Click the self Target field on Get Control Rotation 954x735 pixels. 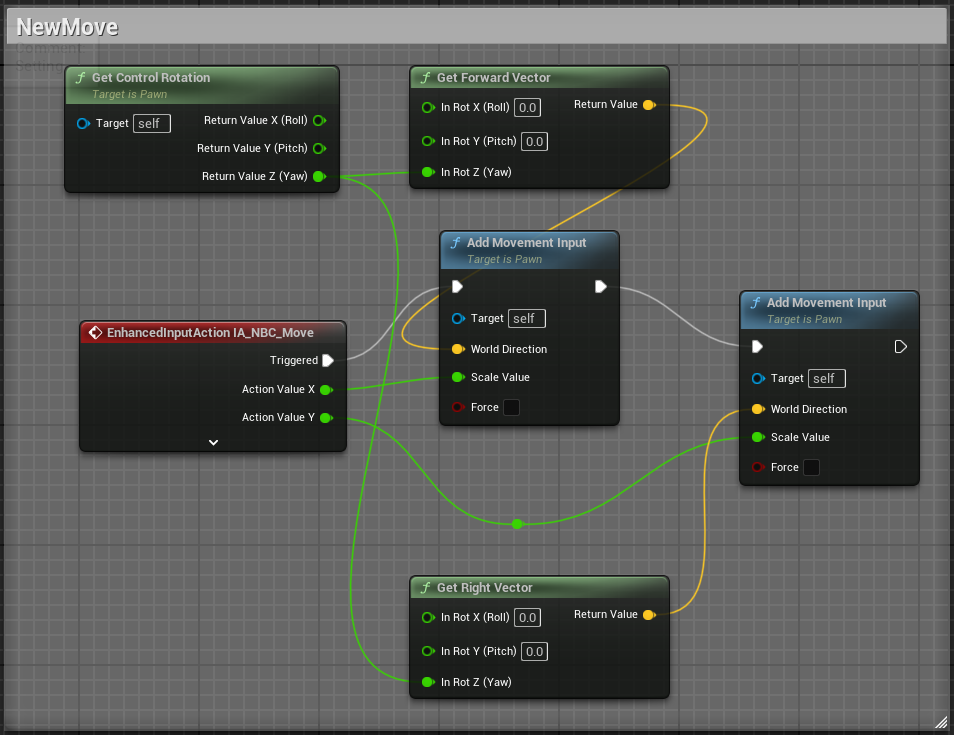click(152, 124)
